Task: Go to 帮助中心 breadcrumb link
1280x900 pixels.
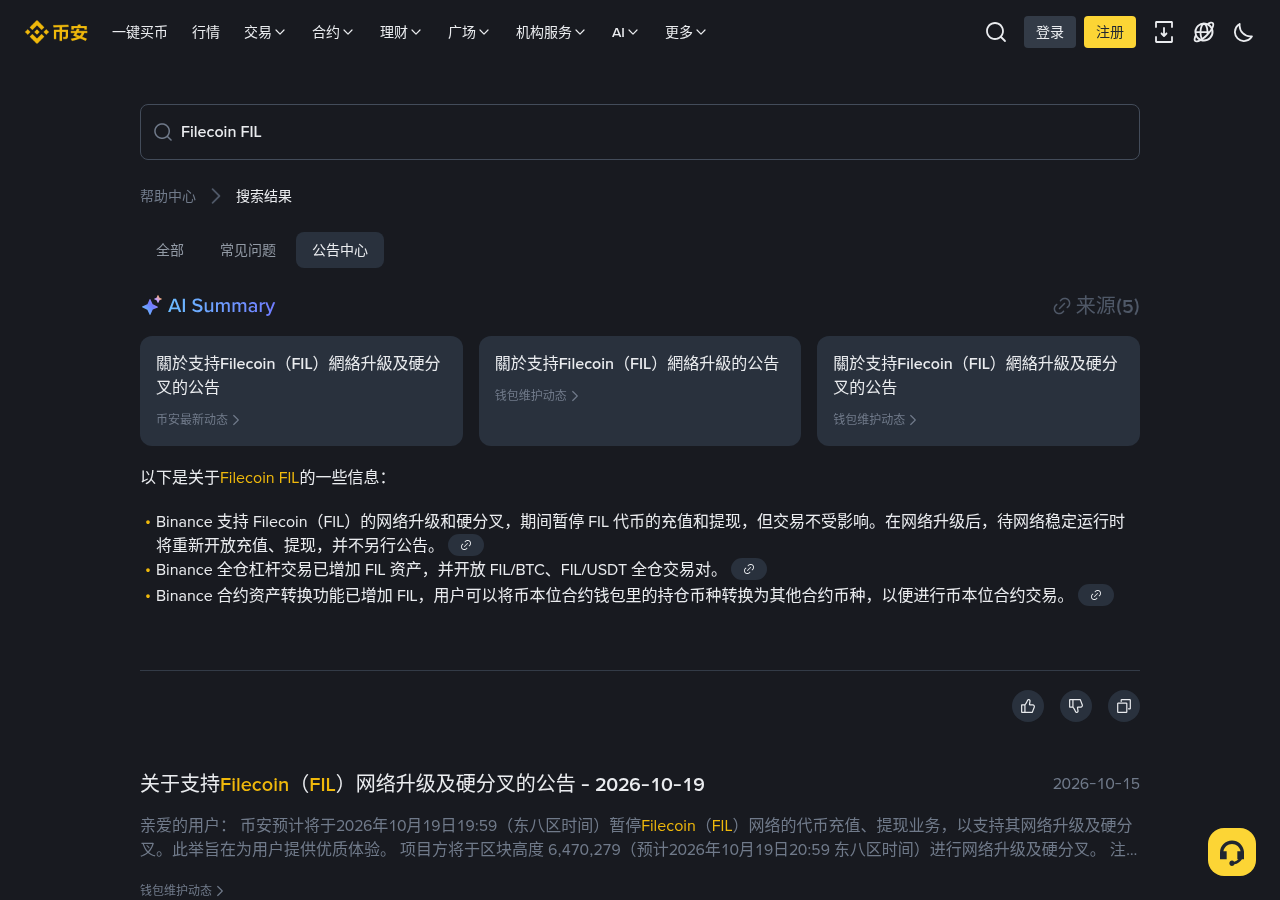Action: (x=168, y=196)
